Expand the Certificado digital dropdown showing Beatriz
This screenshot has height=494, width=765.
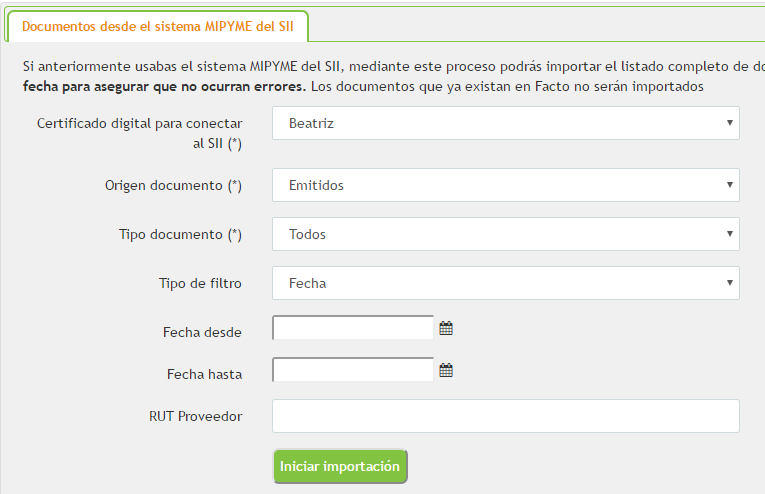point(505,124)
